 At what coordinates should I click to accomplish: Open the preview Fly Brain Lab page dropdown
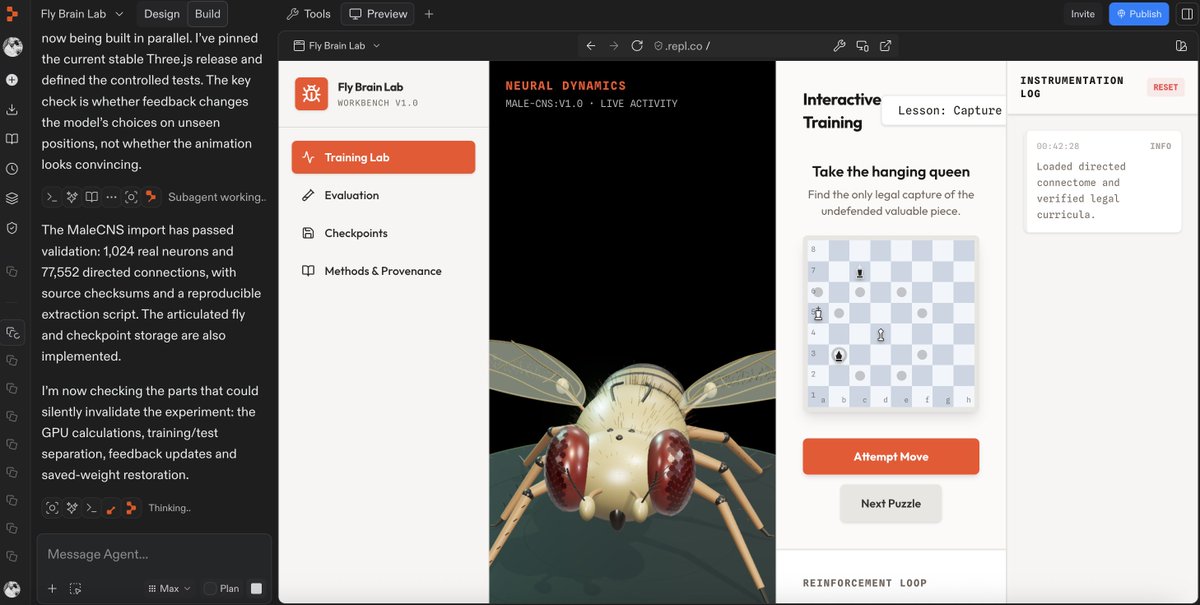click(336, 46)
